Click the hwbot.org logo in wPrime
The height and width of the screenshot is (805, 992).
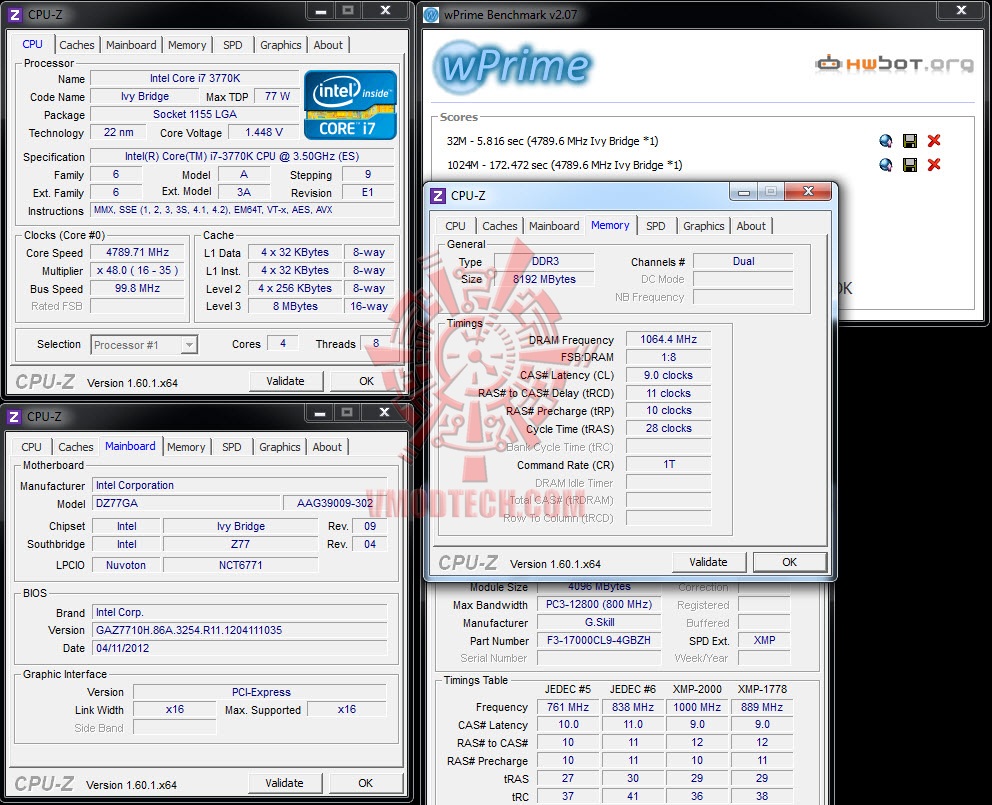894,63
